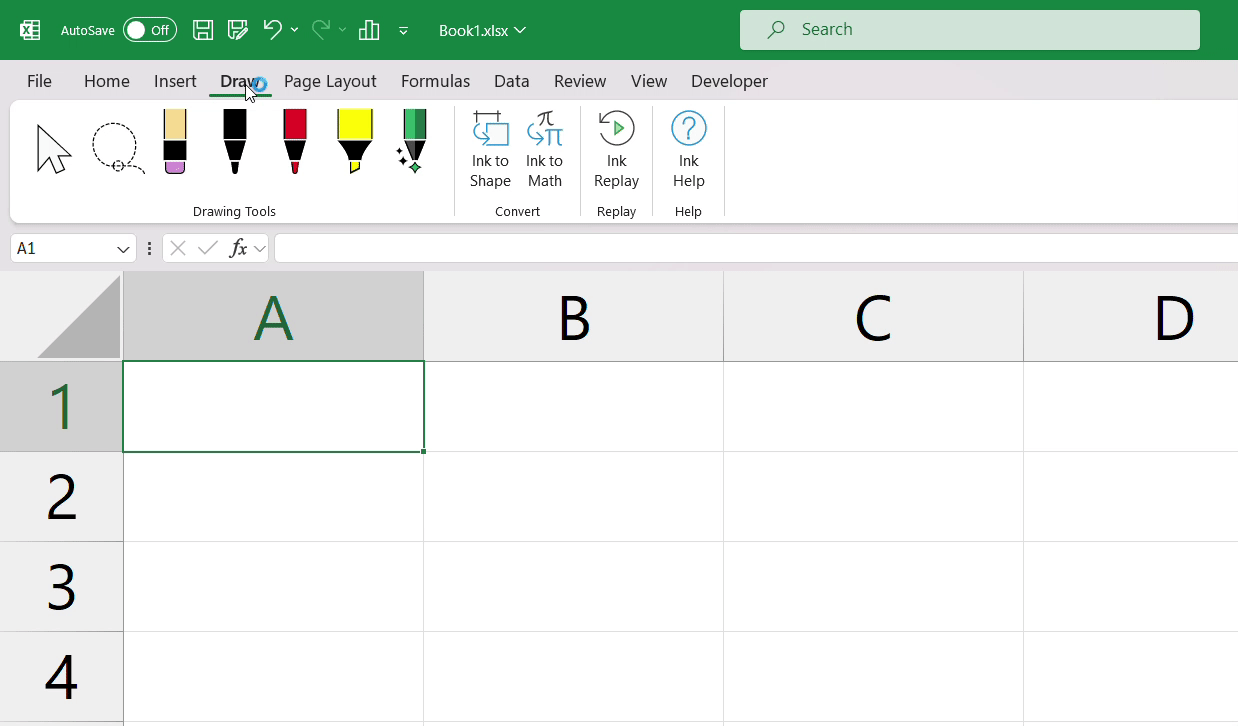The image size is (1238, 726).
Task: Click the chart icon in quick access toolbar
Action: [369, 30]
